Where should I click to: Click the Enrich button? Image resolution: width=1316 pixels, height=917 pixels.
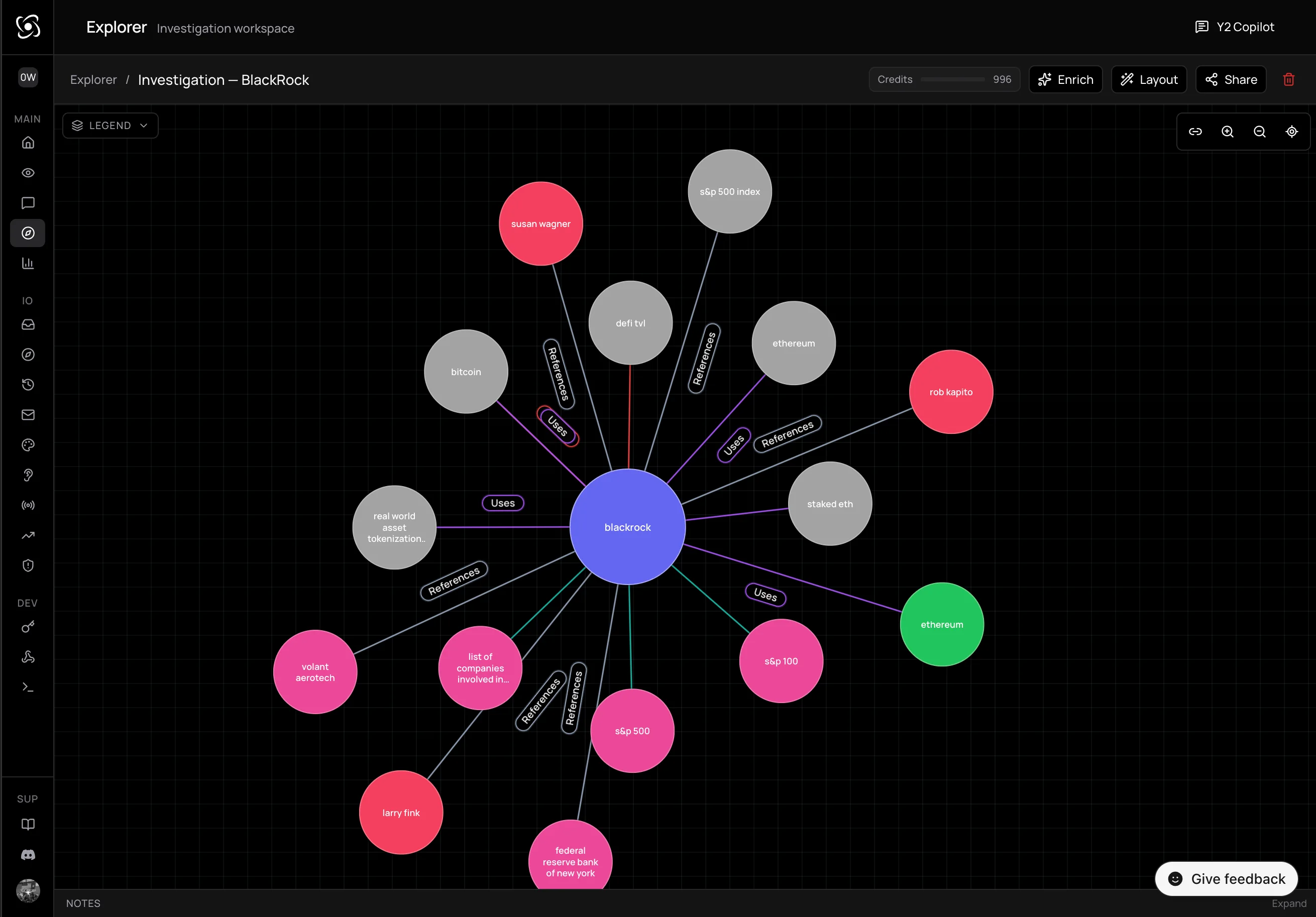pos(1065,80)
